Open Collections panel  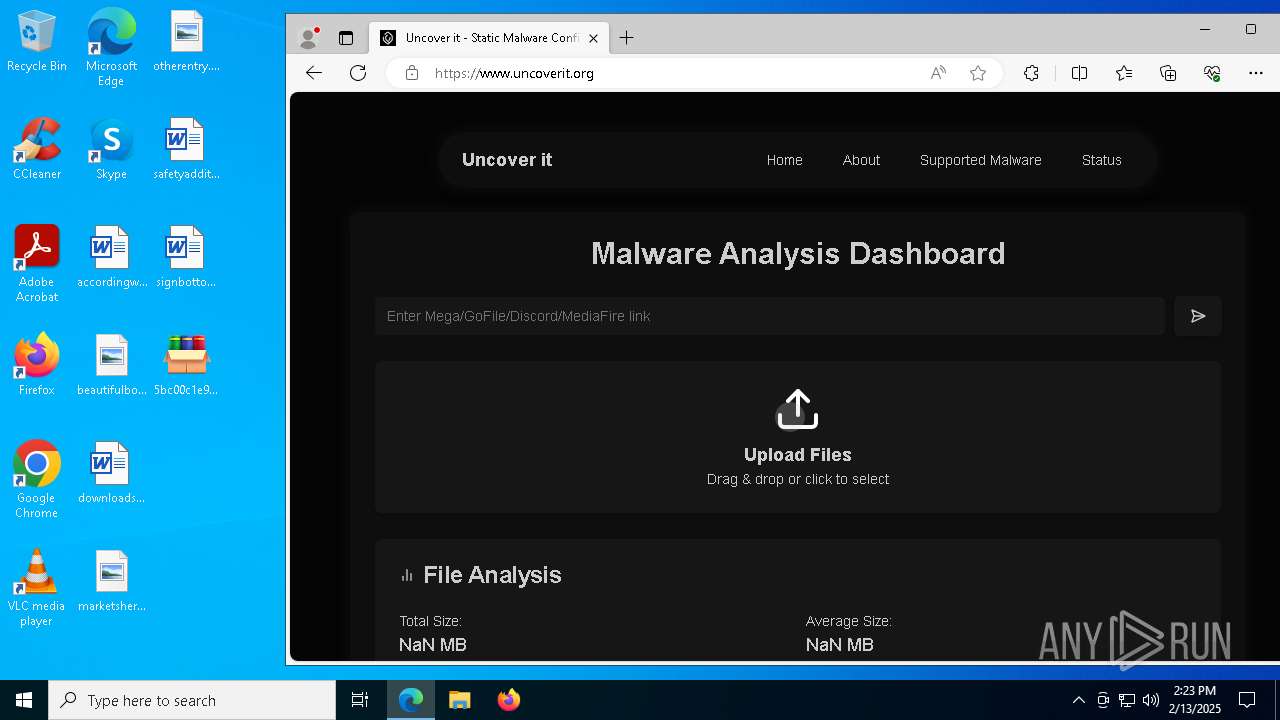tap(1168, 73)
